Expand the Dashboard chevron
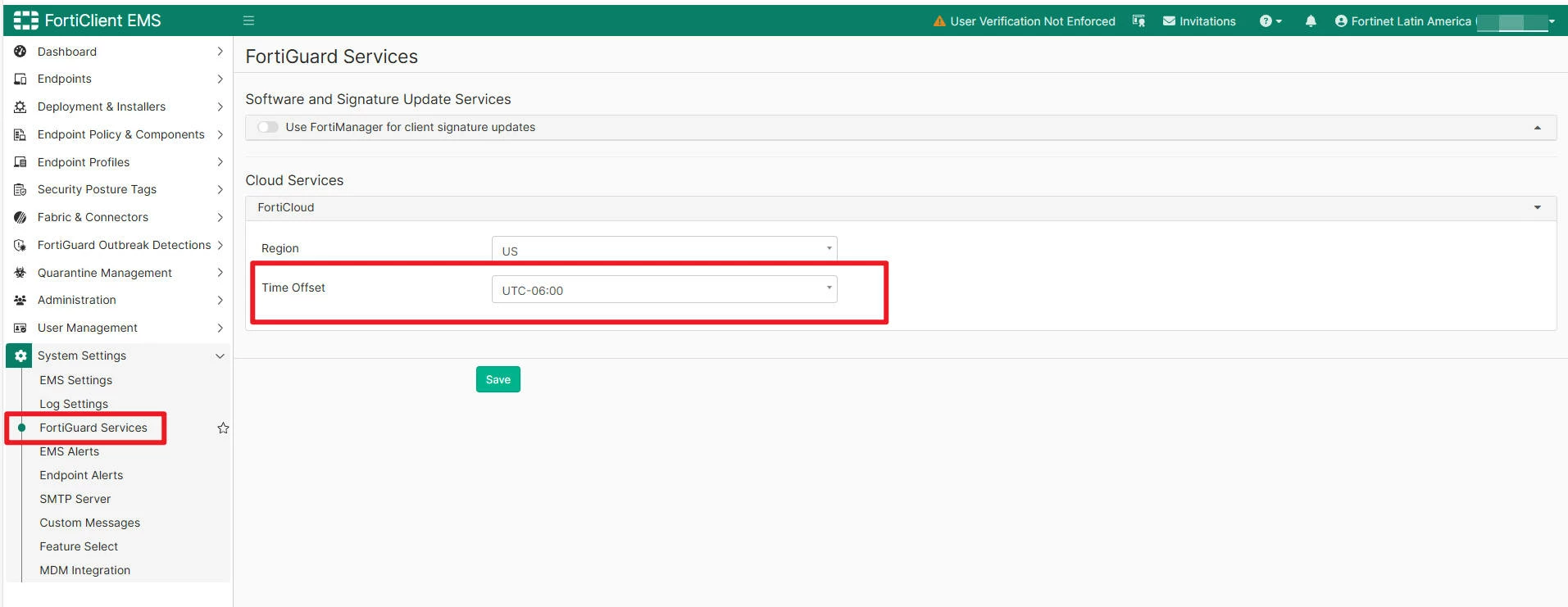 coord(220,52)
